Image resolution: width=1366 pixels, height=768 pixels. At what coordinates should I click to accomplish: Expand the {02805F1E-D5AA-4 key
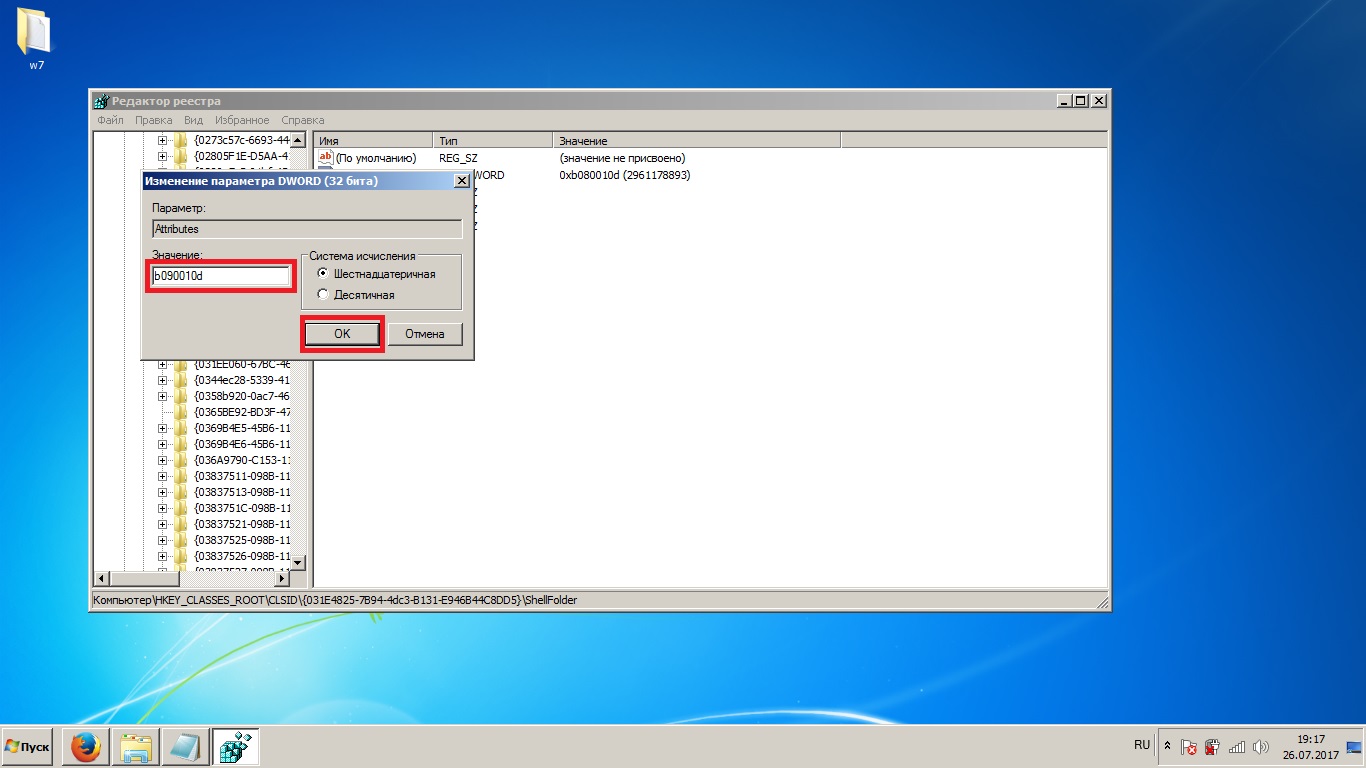[162, 156]
